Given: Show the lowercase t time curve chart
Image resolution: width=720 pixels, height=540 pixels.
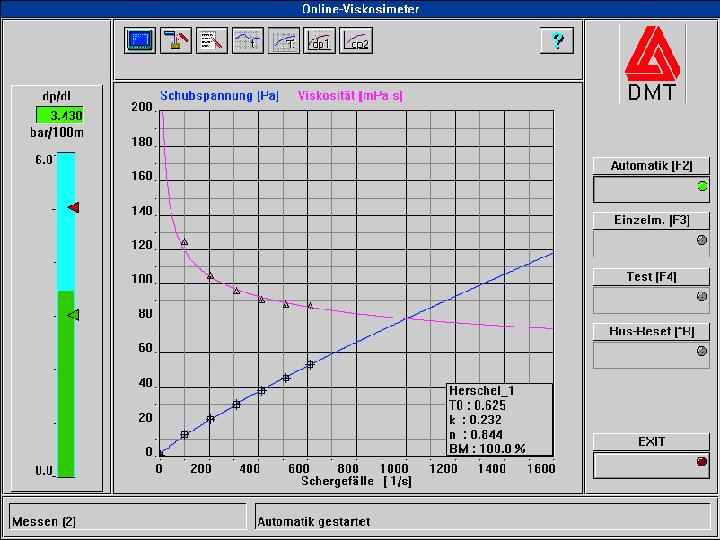Looking at the screenshot, I should (248, 40).
